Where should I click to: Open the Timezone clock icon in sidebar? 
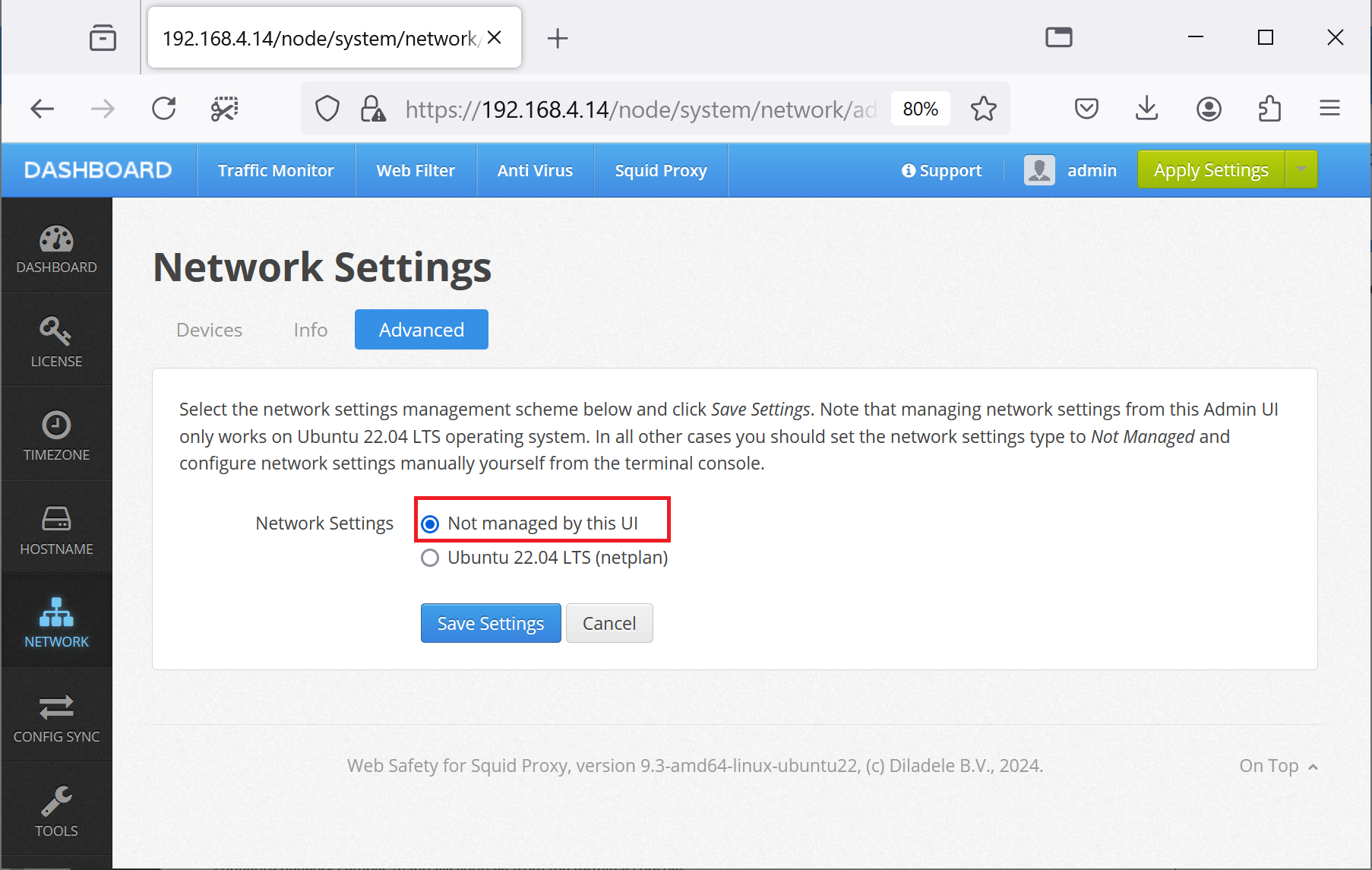[56, 425]
